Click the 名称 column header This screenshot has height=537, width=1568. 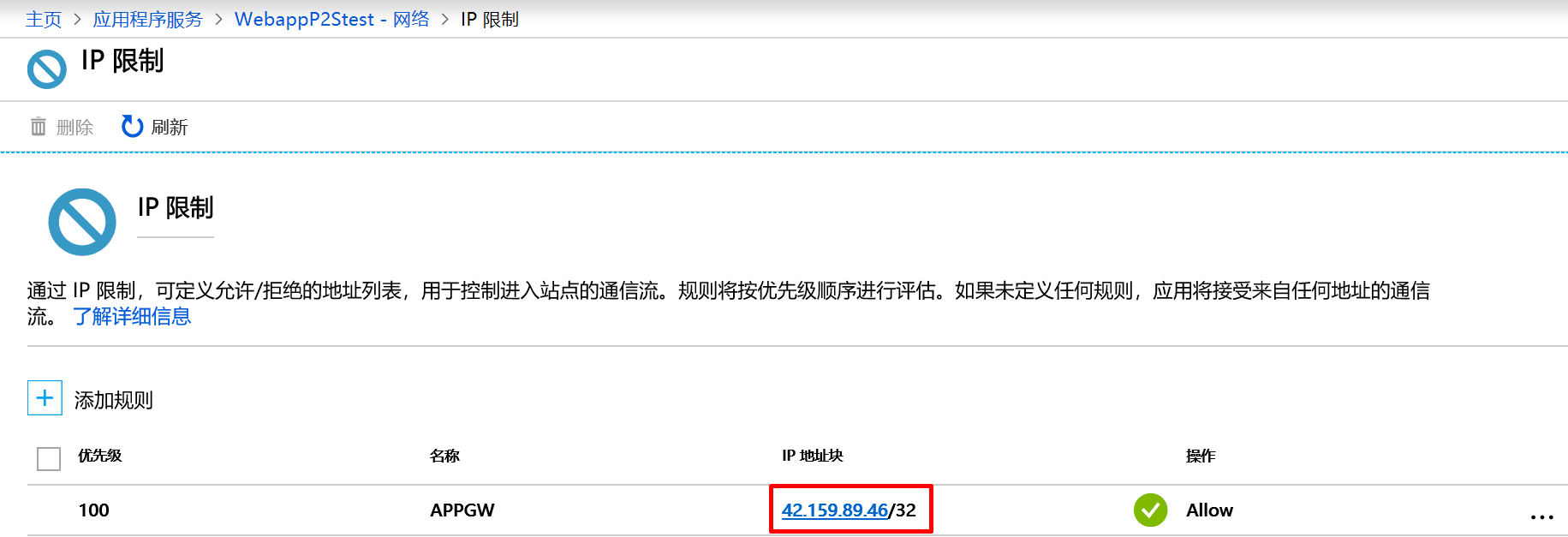(444, 456)
